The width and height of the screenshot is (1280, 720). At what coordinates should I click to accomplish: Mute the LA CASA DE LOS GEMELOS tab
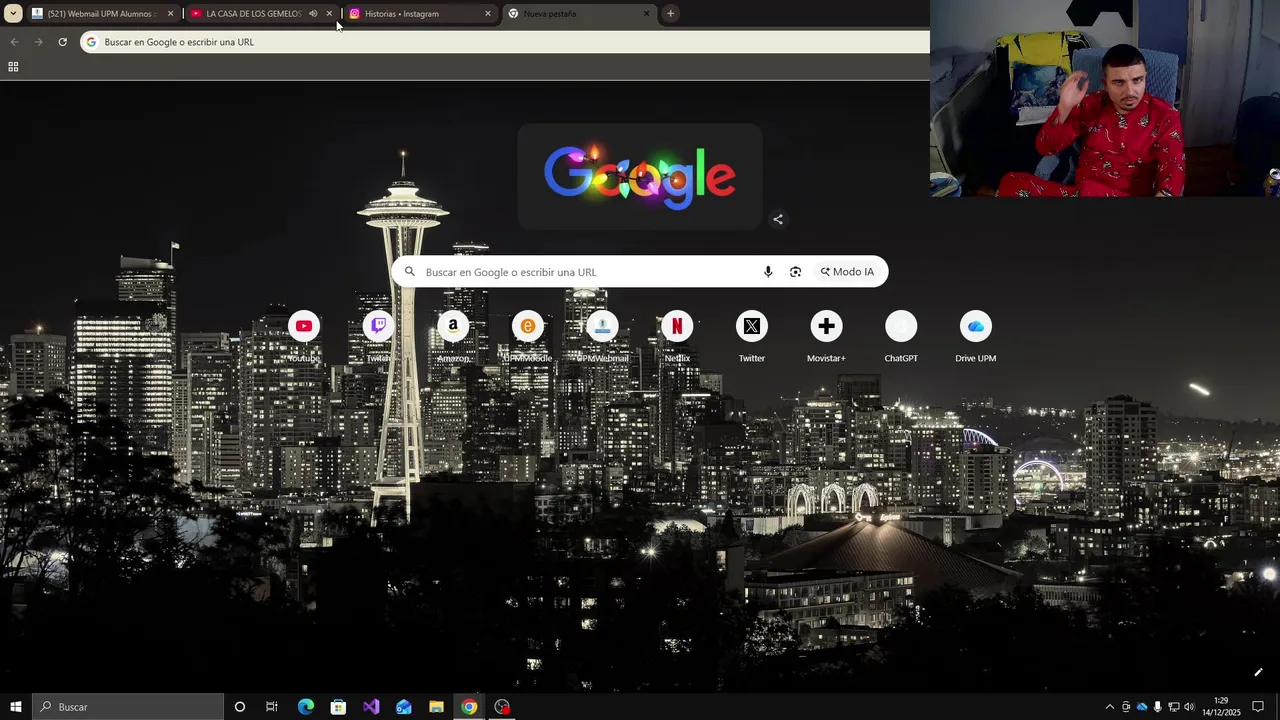point(313,14)
